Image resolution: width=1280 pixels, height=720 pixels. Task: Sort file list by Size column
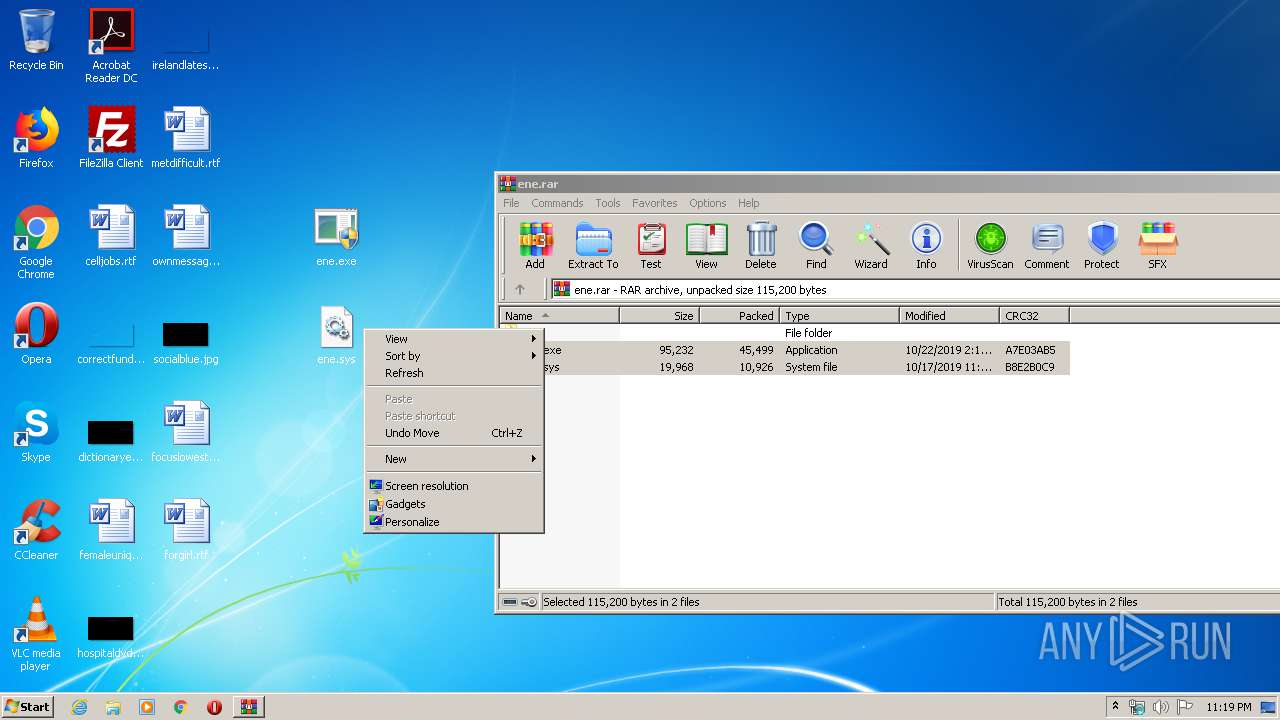point(660,316)
